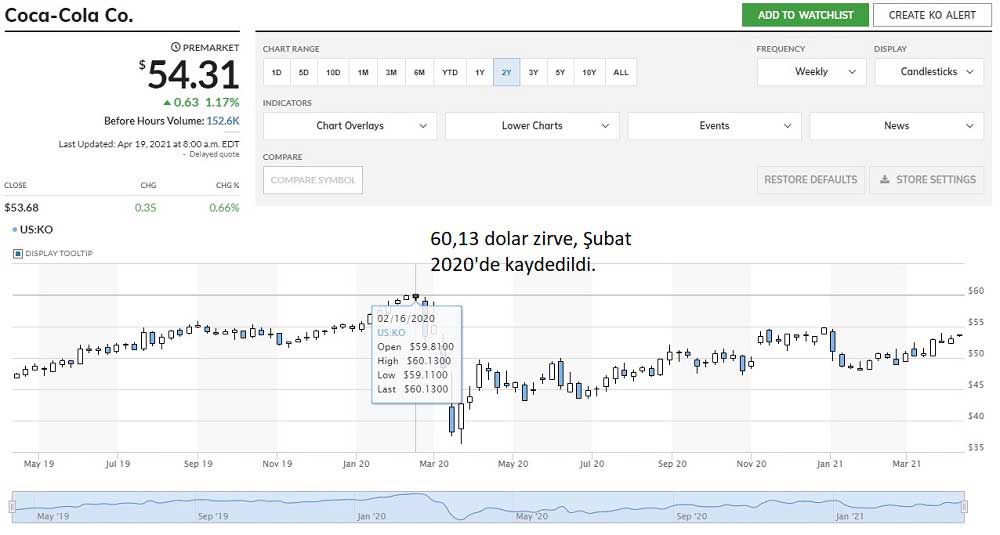The height and width of the screenshot is (535, 1000).
Task: Add KO to watchlist
Action: [805, 15]
